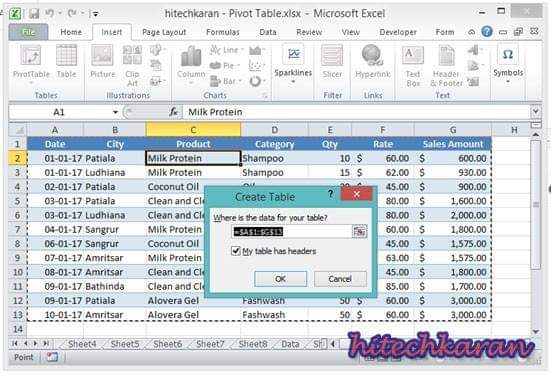Open the Undo history dropdown arrow
Screen dimensions: 551x375
pos(60,13)
